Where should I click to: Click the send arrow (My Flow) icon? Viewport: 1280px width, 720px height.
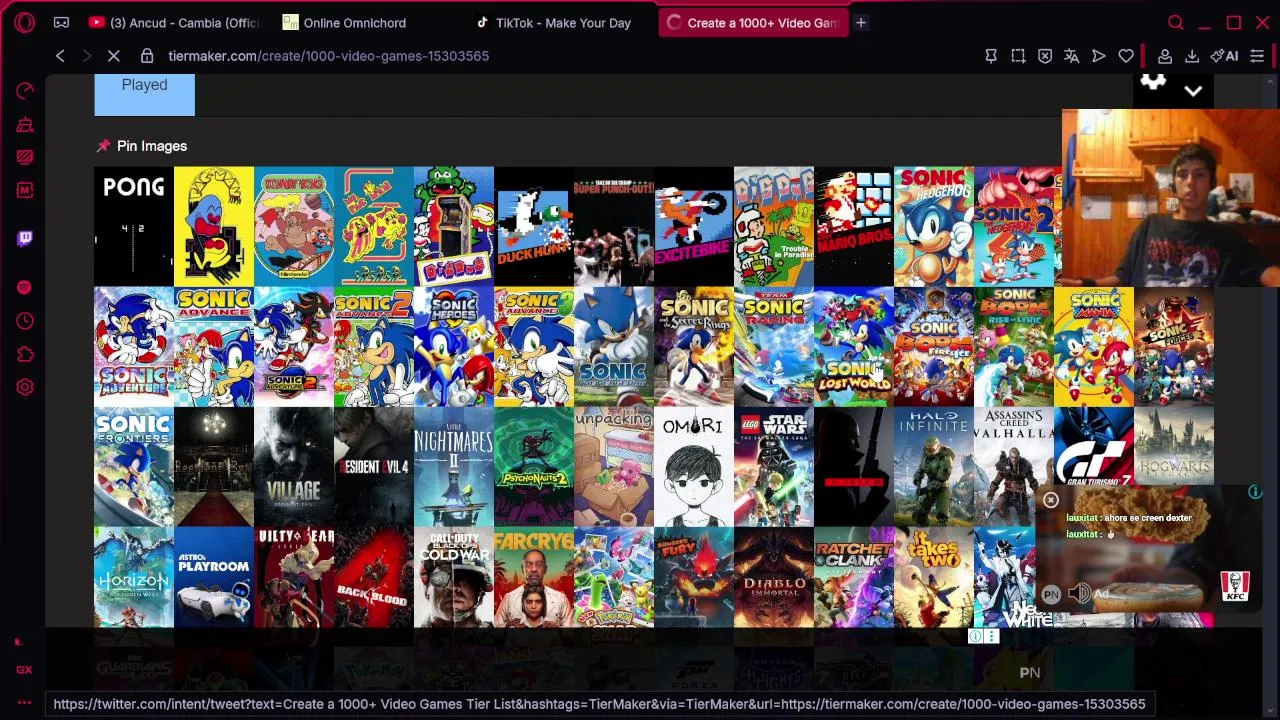[1099, 56]
